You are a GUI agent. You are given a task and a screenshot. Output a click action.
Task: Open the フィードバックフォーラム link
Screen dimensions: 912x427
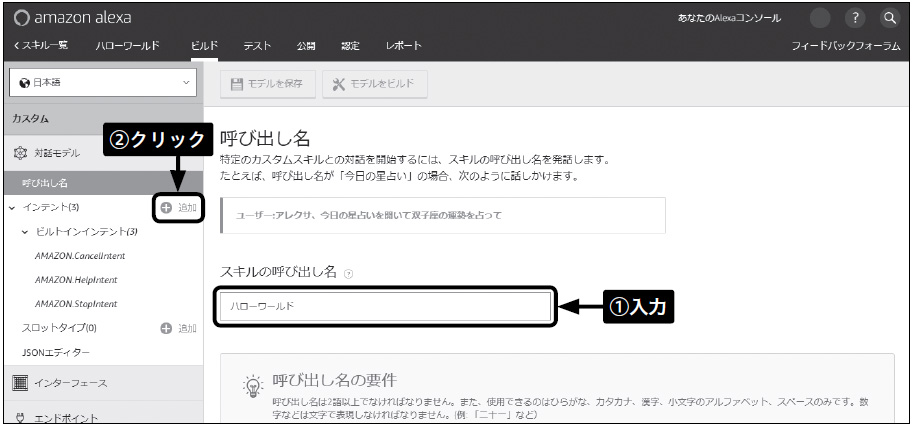[x=846, y=46]
